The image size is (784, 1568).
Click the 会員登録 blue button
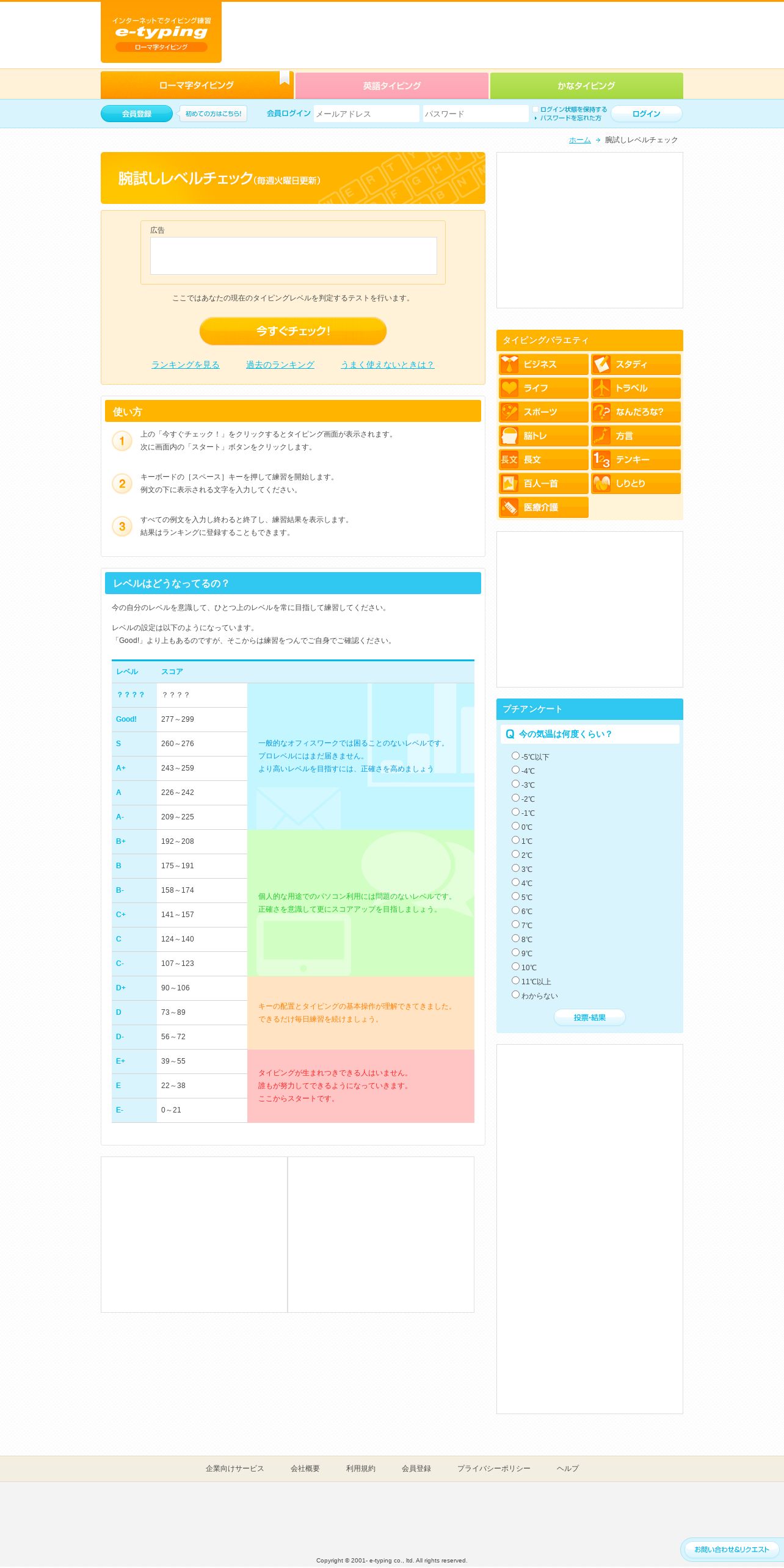click(x=137, y=114)
